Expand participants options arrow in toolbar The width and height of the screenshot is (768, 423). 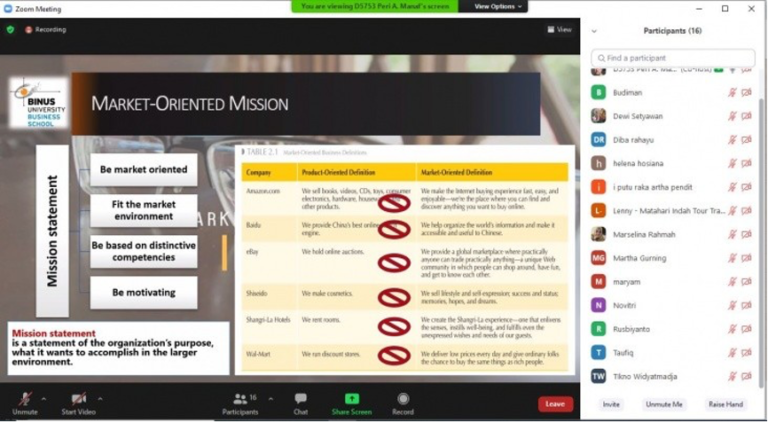click(x=271, y=399)
